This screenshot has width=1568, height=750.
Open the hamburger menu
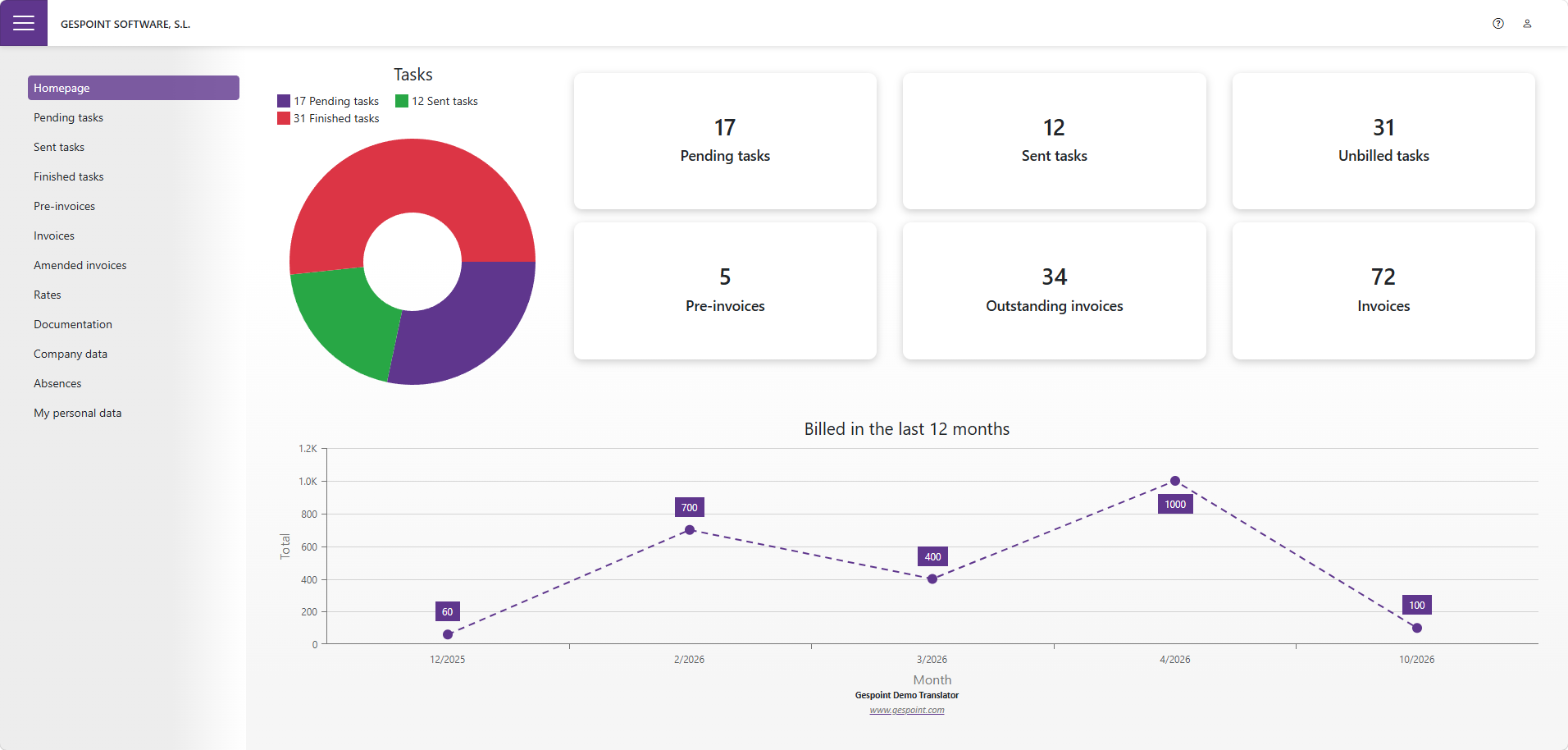[x=24, y=23]
